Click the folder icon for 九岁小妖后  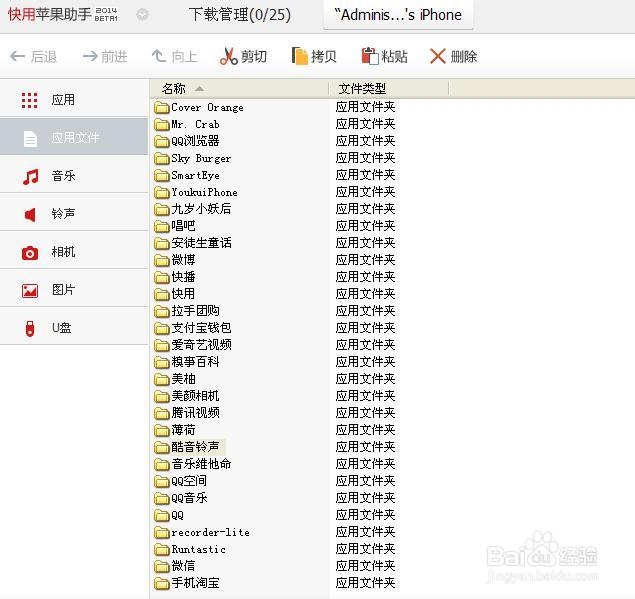click(162, 210)
